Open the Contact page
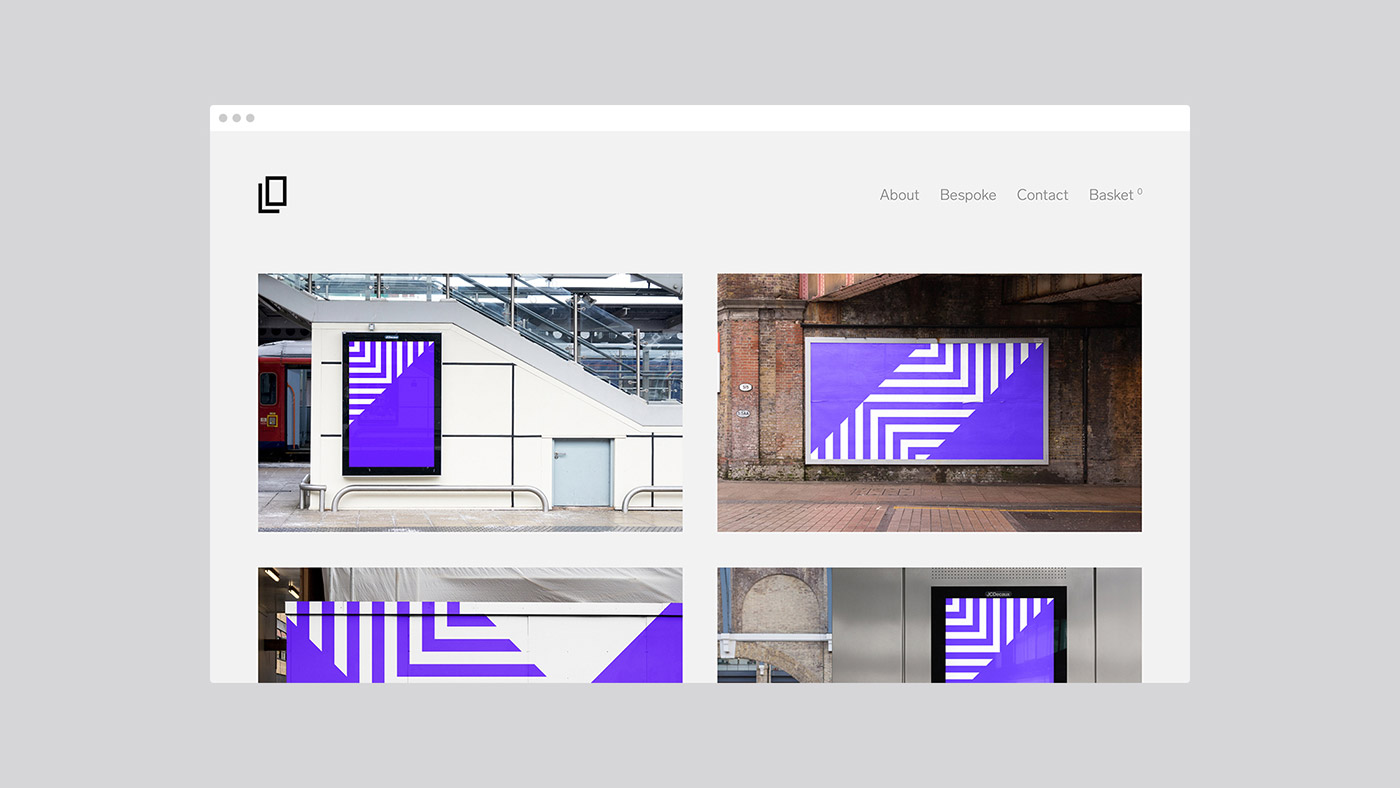Image resolution: width=1400 pixels, height=788 pixels. pyautogui.click(x=1042, y=195)
